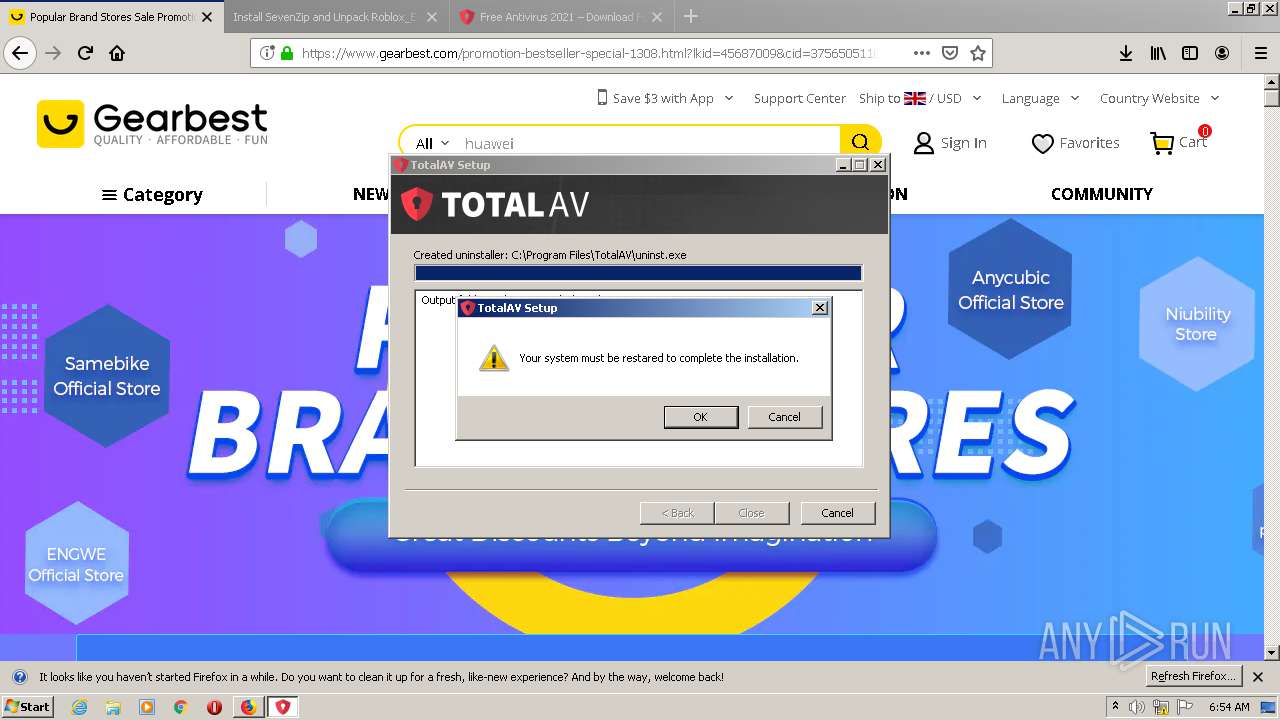
Task: Open the Windows Start menu
Action: coord(27,706)
